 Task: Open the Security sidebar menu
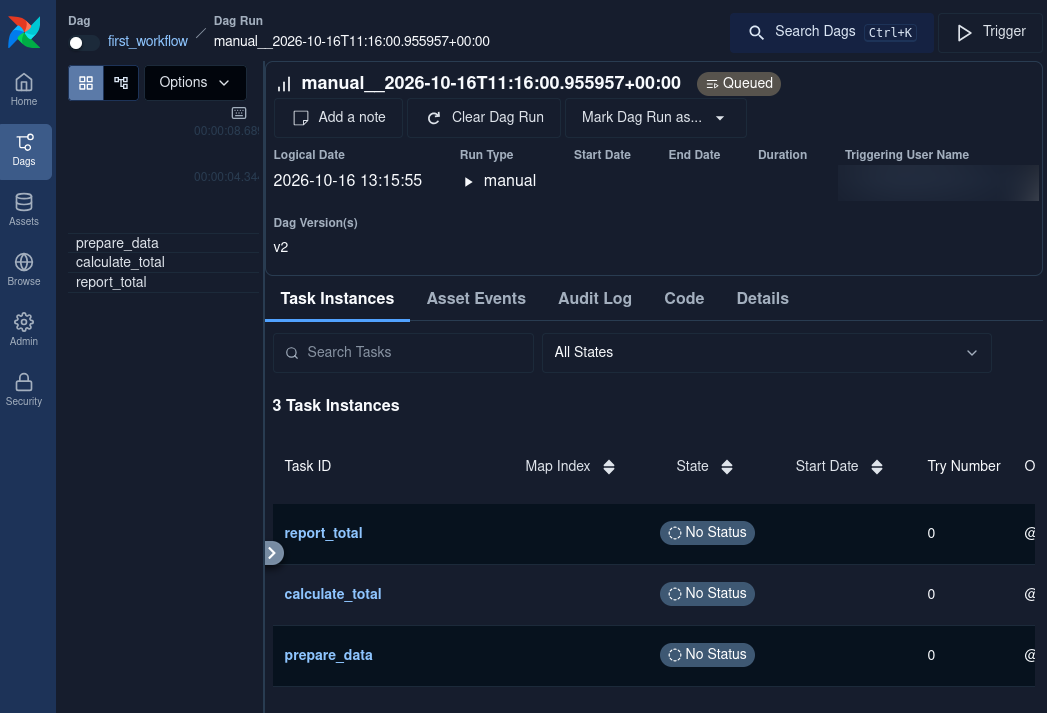click(24, 391)
